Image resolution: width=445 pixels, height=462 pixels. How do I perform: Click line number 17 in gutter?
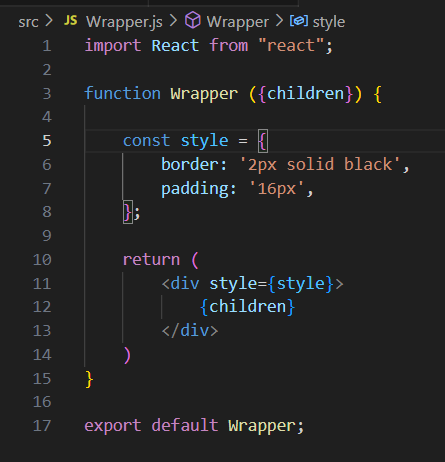(42, 426)
